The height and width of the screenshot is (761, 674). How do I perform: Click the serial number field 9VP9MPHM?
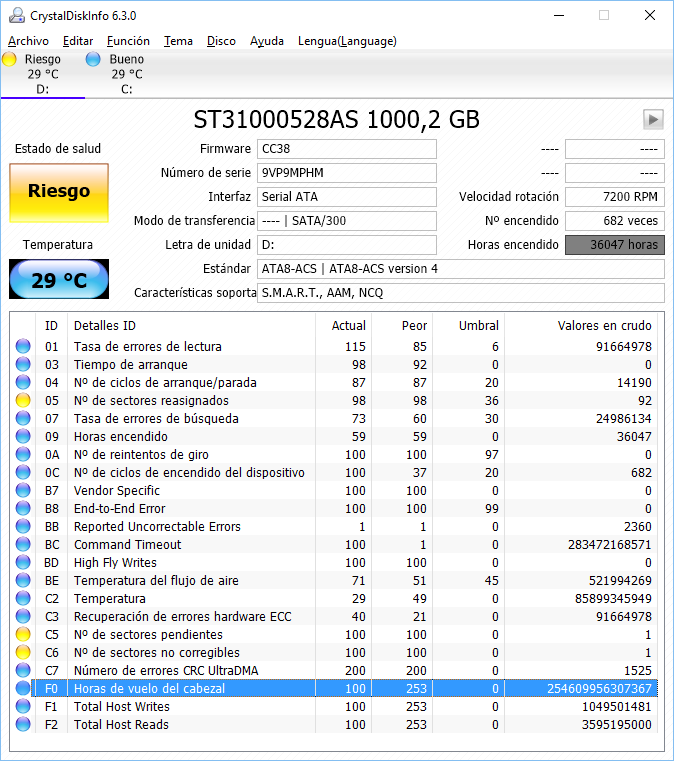click(x=346, y=173)
